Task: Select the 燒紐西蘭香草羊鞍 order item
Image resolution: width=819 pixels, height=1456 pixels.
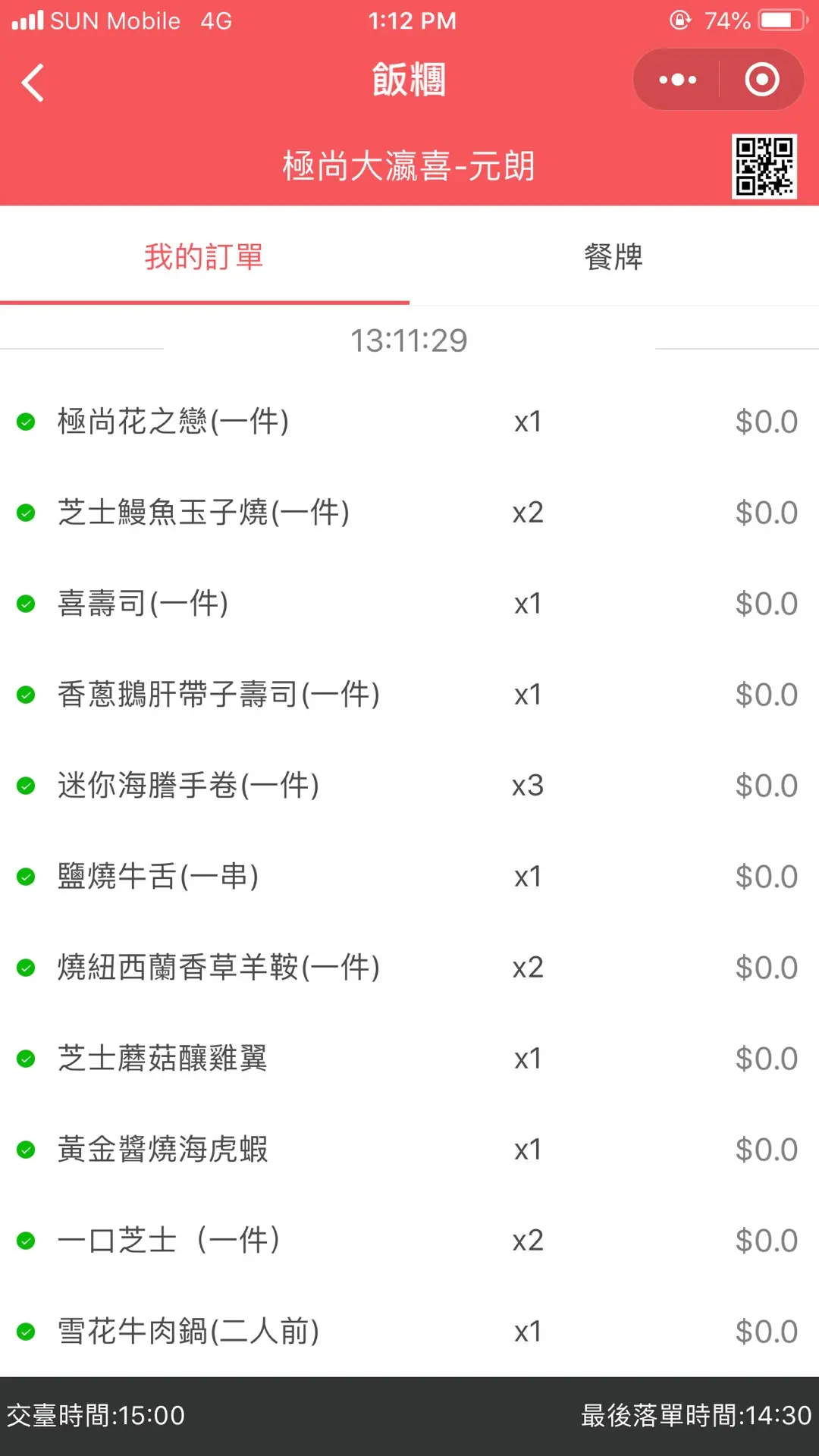Action: point(218,968)
